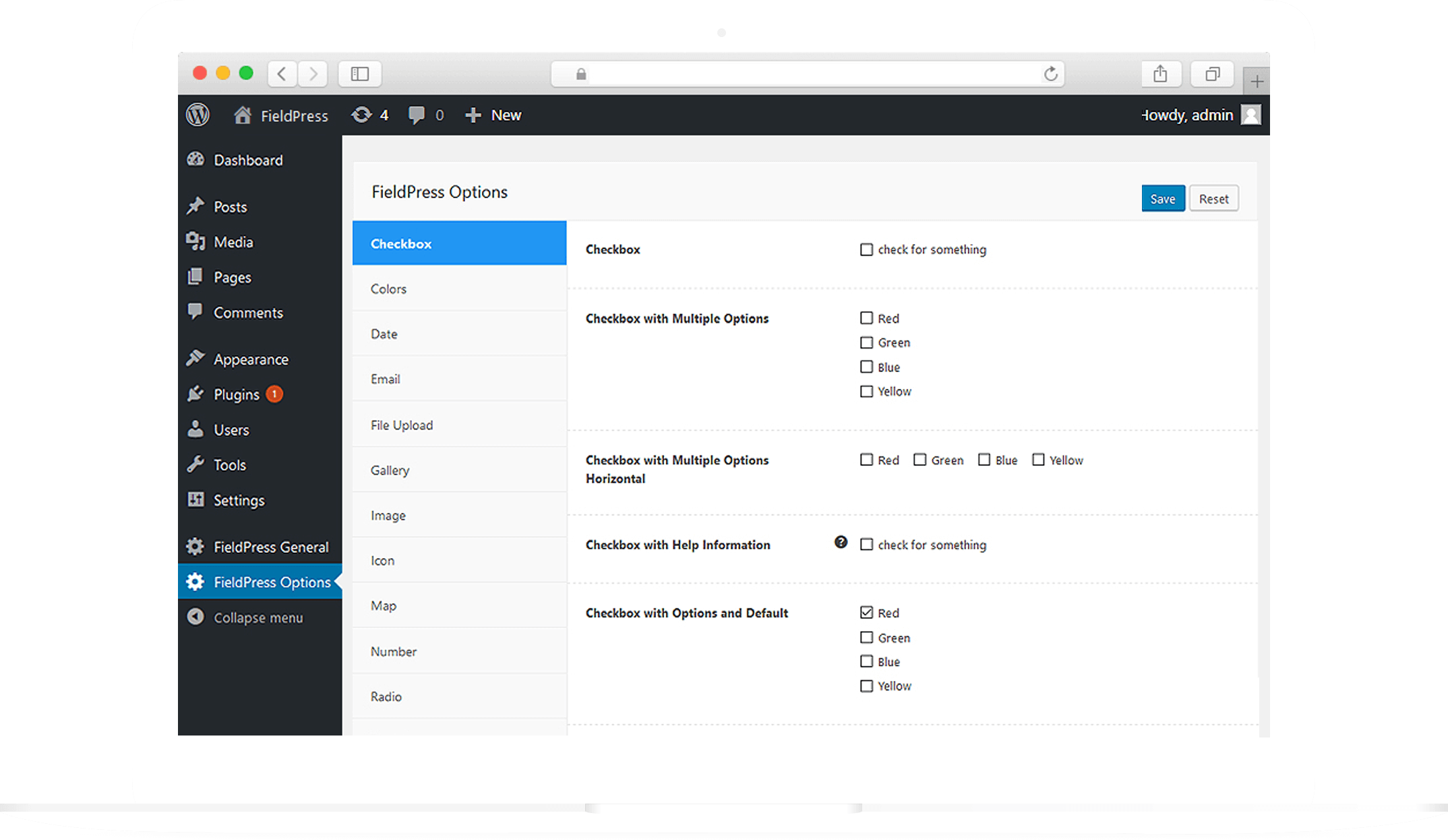Uncheck Red under Options and Default

click(866, 612)
